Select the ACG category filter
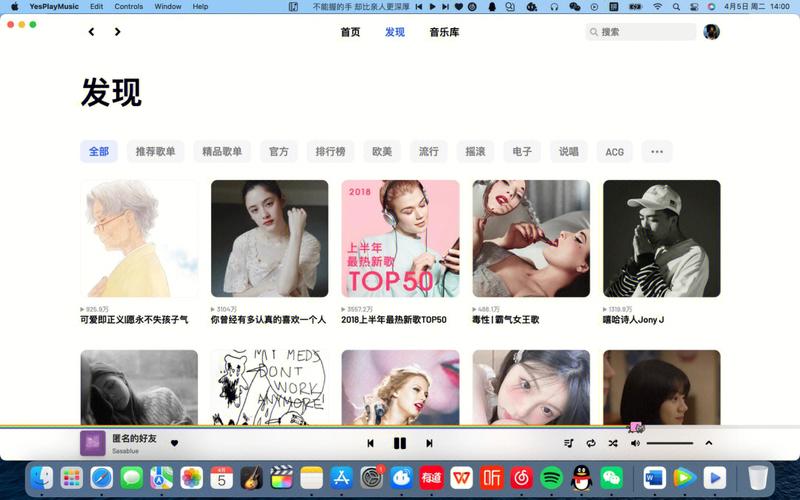Screen dimensions: 800x500 [x=614, y=152]
